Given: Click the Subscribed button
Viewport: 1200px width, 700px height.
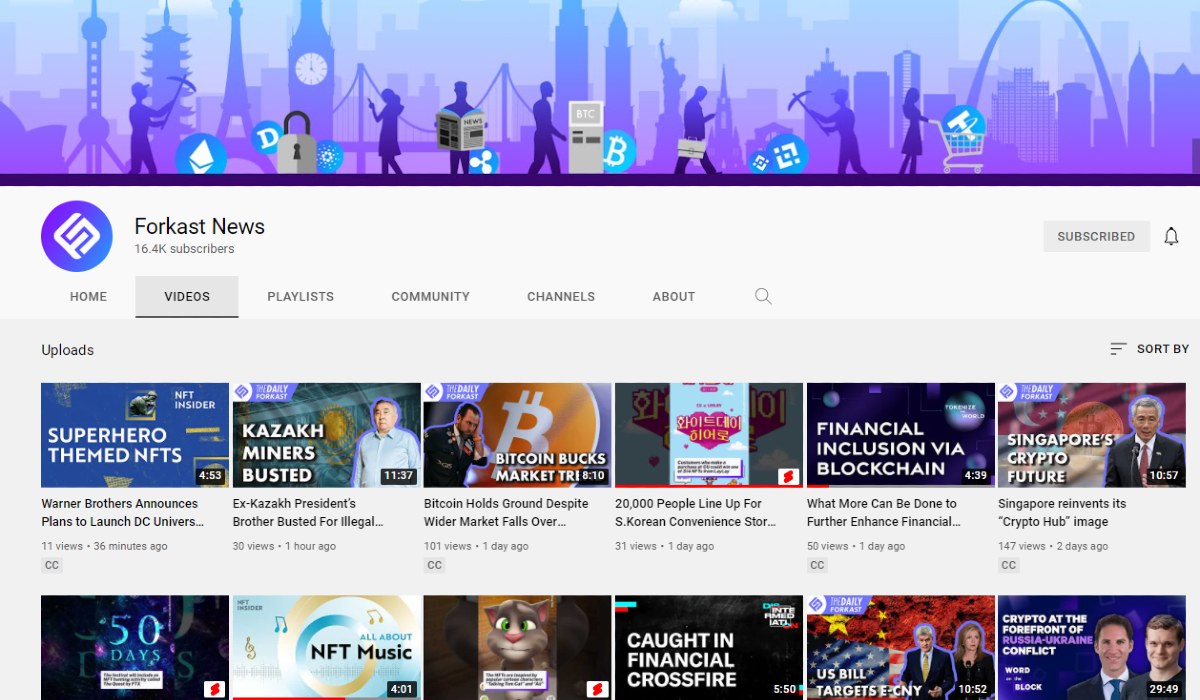Looking at the screenshot, I should point(1096,237).
